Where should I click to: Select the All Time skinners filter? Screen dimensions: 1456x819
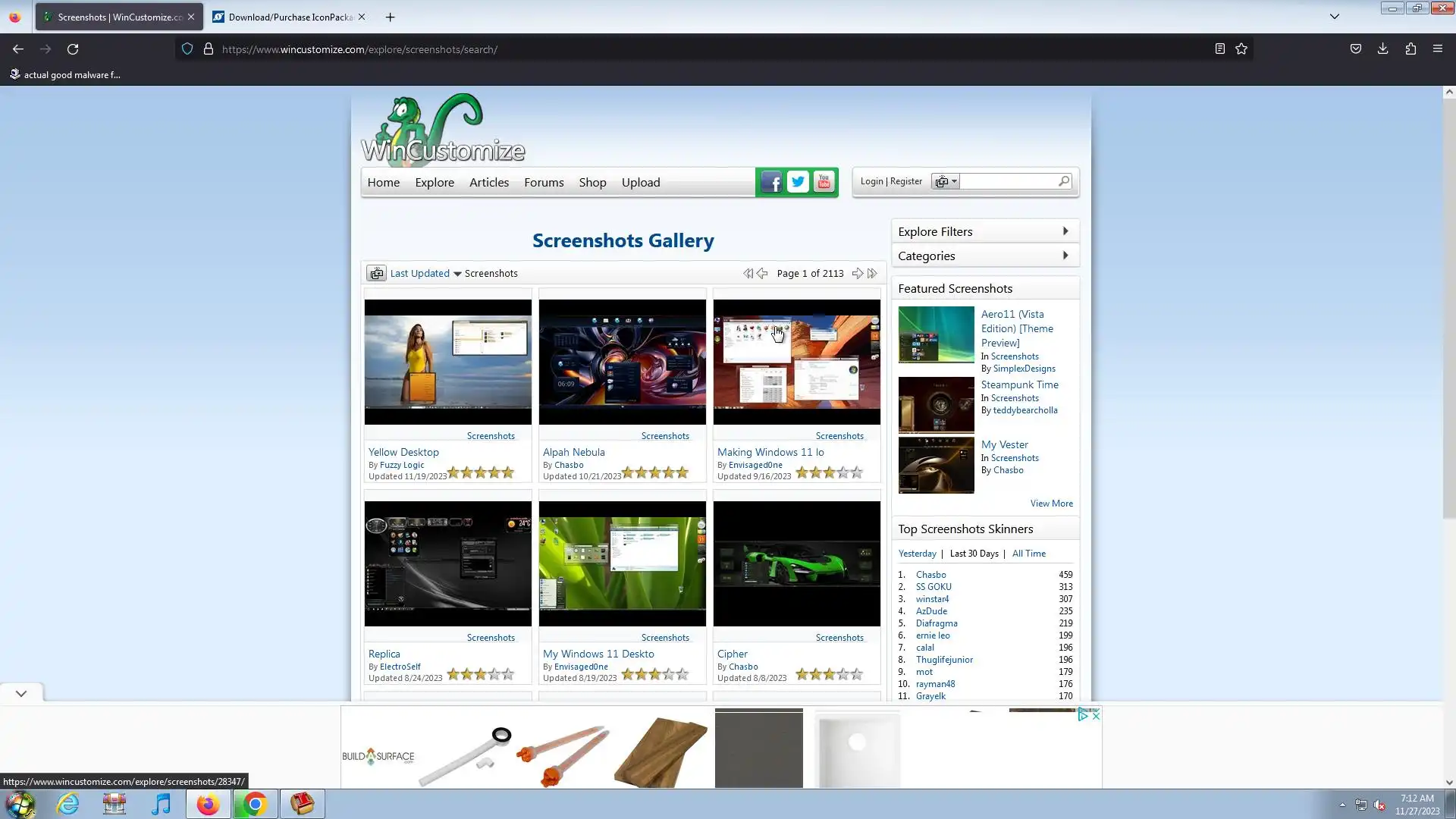pyautogui.click(x=1028, y=554)
